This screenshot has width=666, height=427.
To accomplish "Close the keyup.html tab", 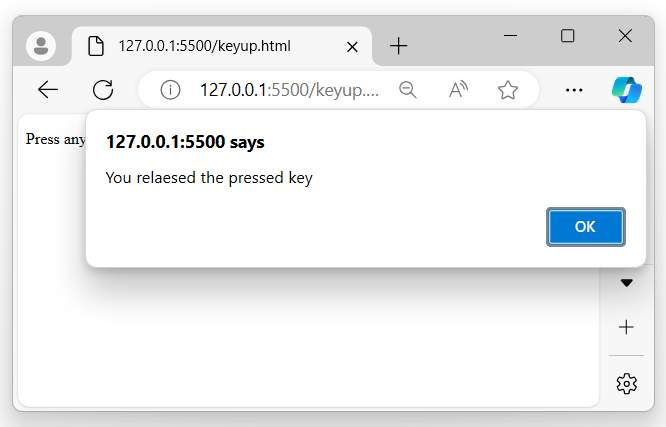I will (352, 46).
